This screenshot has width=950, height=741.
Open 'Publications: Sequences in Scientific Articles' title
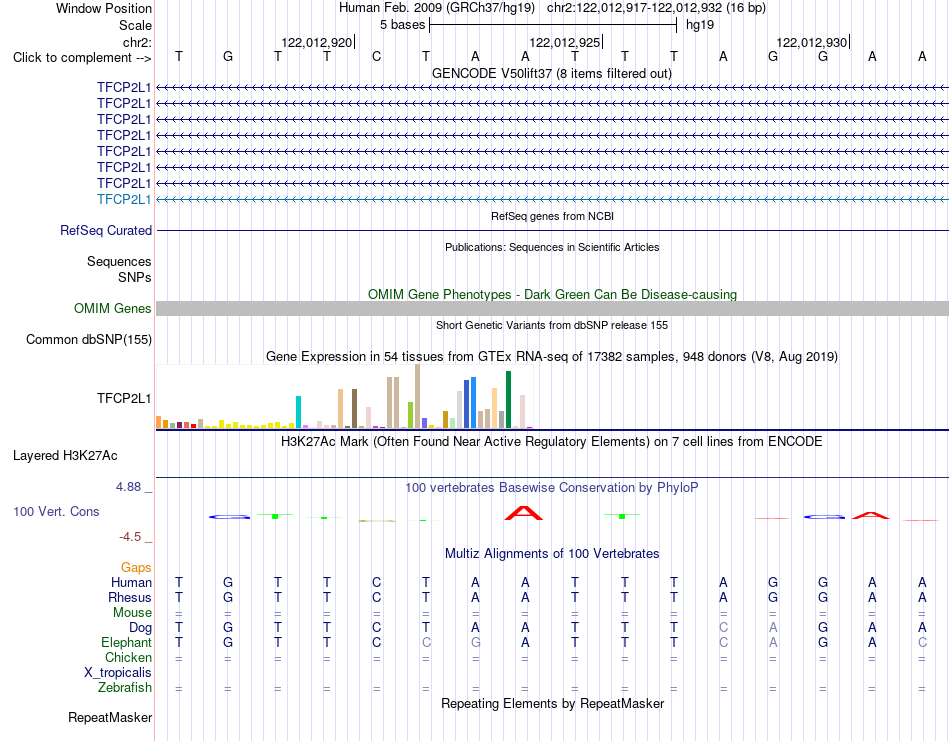click(552, 247)
